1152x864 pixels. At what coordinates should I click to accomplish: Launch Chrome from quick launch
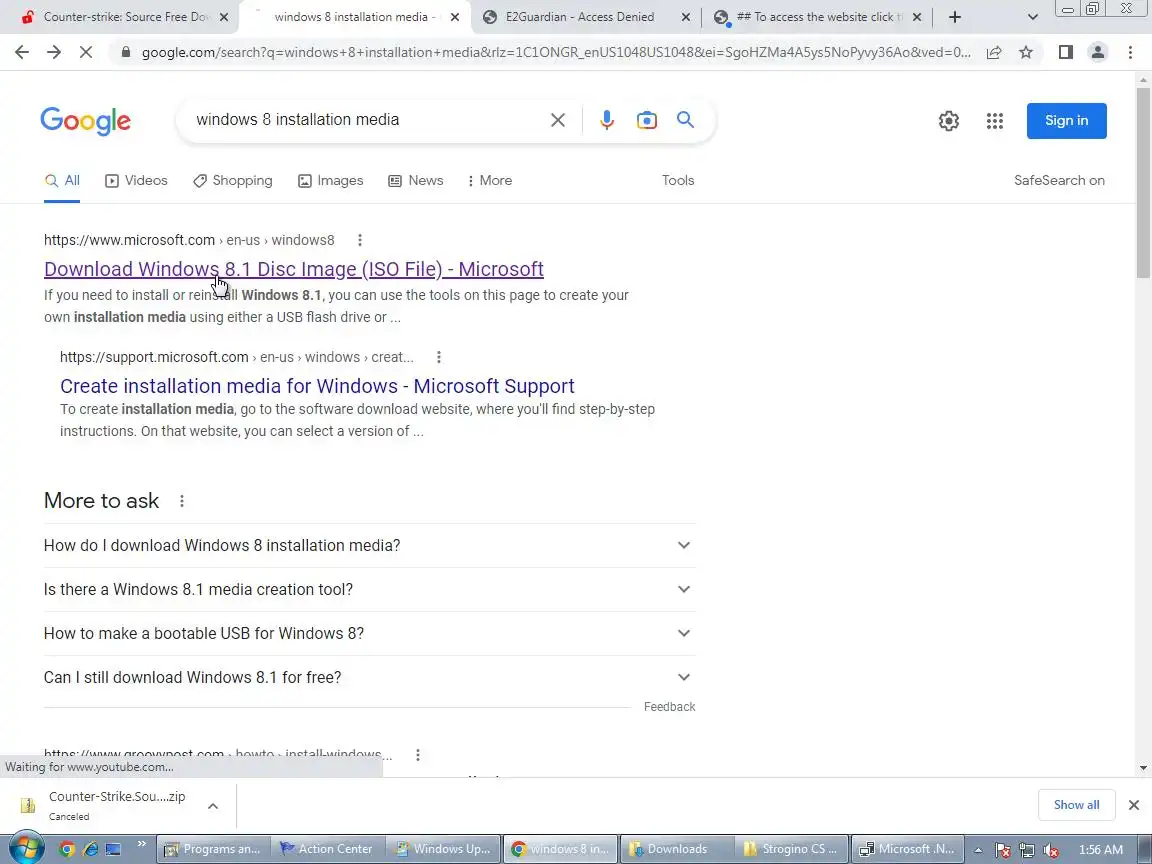[66, 849]
